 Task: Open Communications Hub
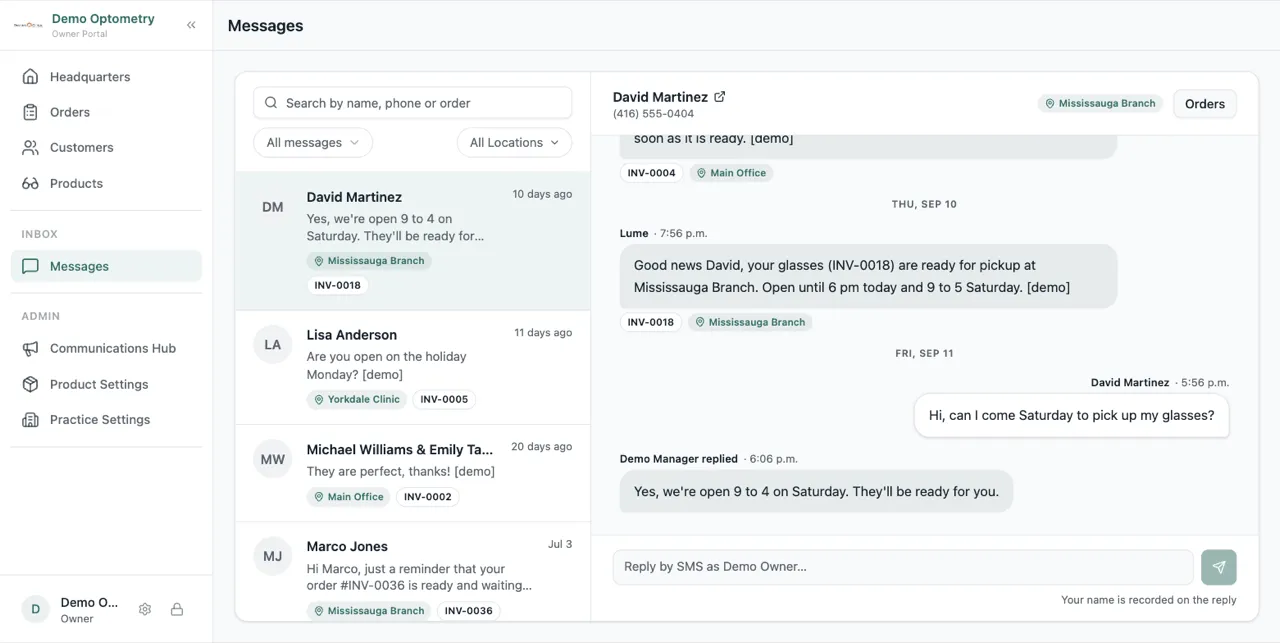pos(106,348)
